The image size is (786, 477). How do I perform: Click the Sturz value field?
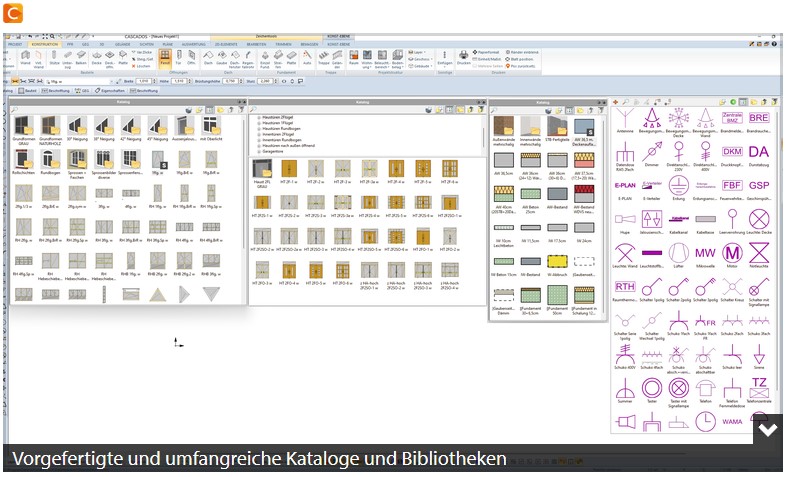[266, 81]
